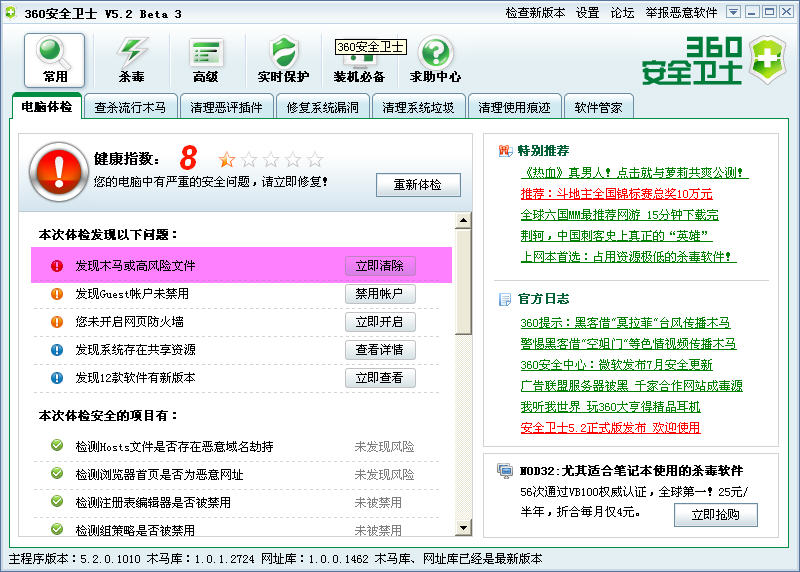Switch to 清理恶评插件 tab
This screenshot has height=572, width=800.
(226, 107)
